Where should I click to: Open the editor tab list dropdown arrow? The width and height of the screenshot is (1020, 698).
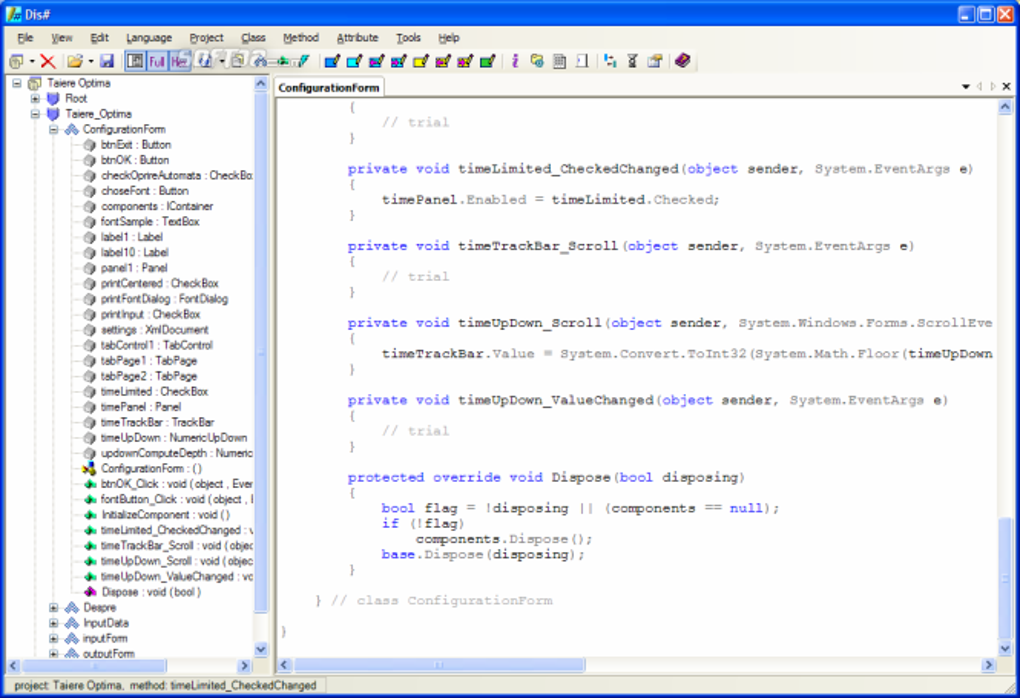pos(964,87)
